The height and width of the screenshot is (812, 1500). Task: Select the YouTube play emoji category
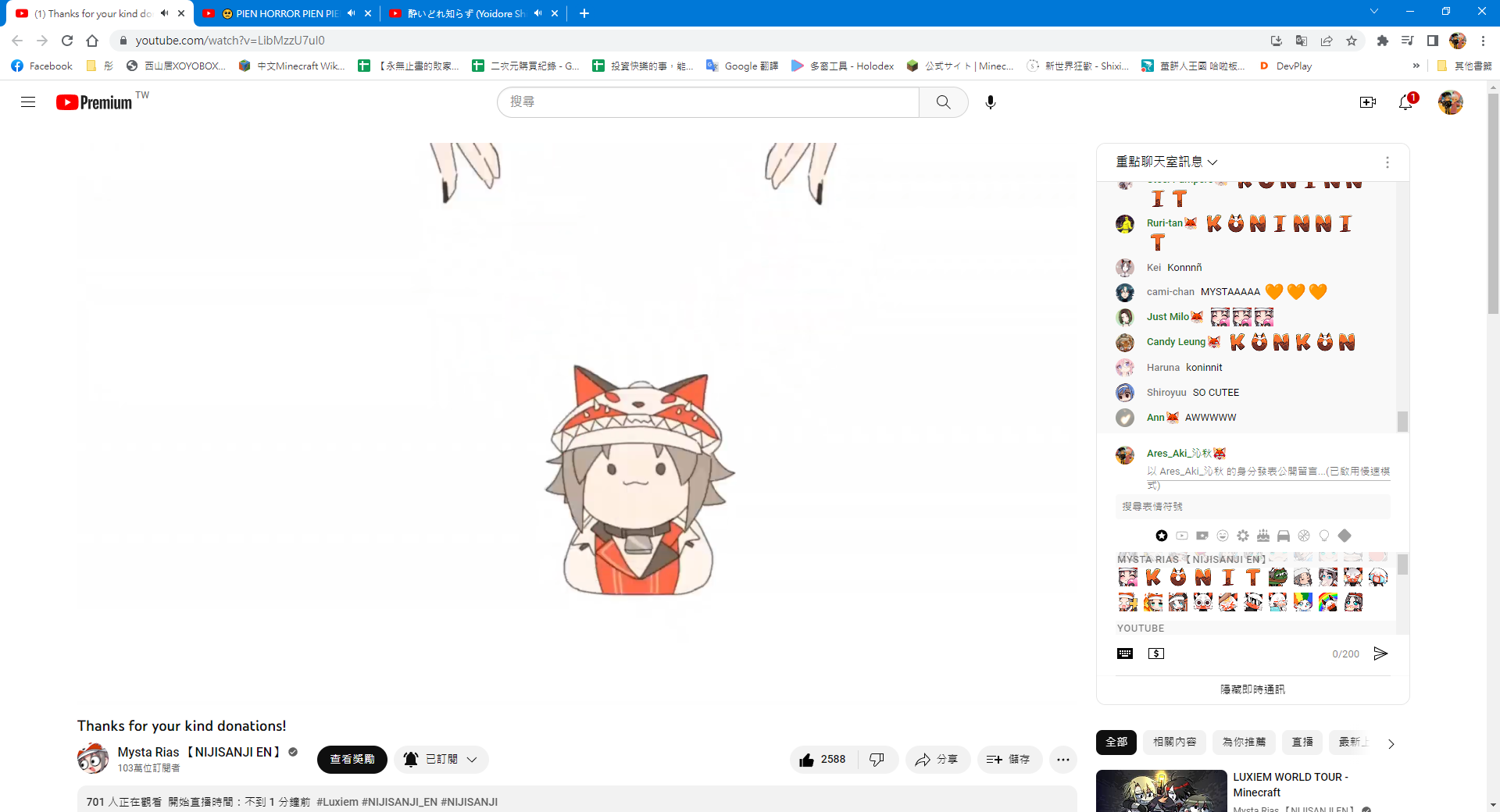(1182, 536)
